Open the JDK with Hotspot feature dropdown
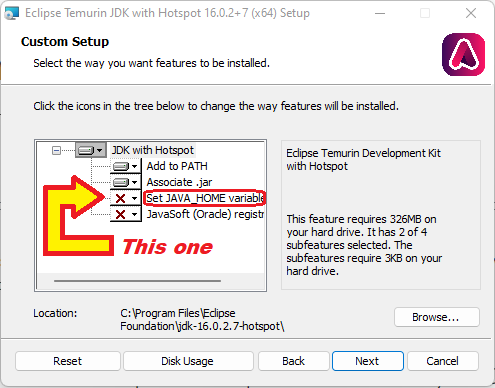495x388 pixels. [91, 150]
